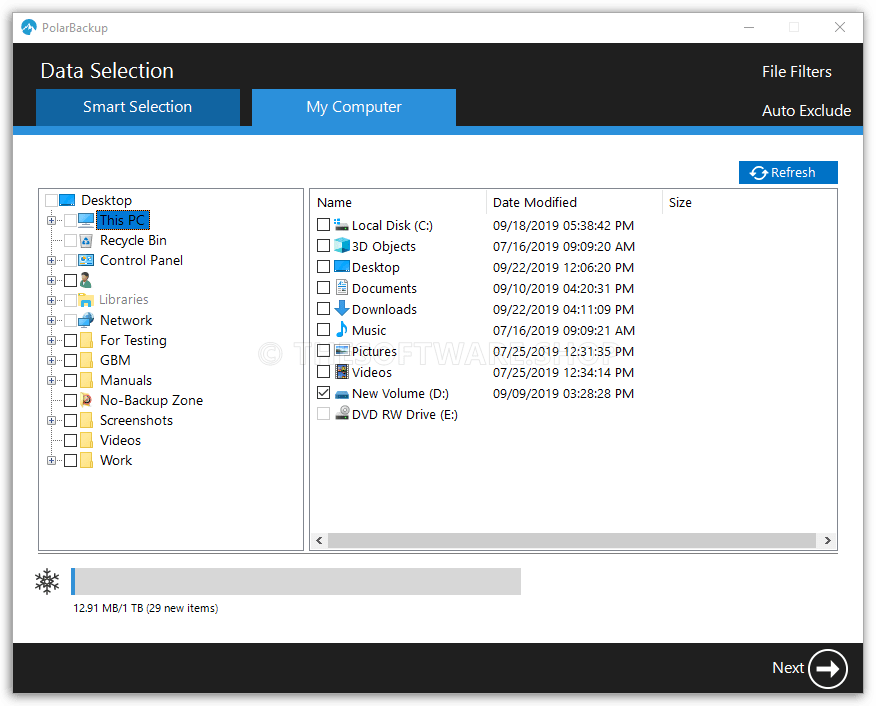This screenshot has width=876, height=706.
Task: Click the DVD RW Drive disc icon
Action: click(x=341, y=413)
